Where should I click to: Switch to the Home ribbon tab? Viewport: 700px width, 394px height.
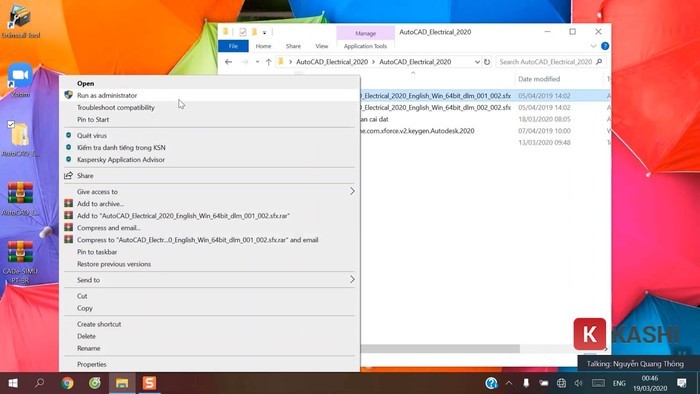(x=263, y=46)
